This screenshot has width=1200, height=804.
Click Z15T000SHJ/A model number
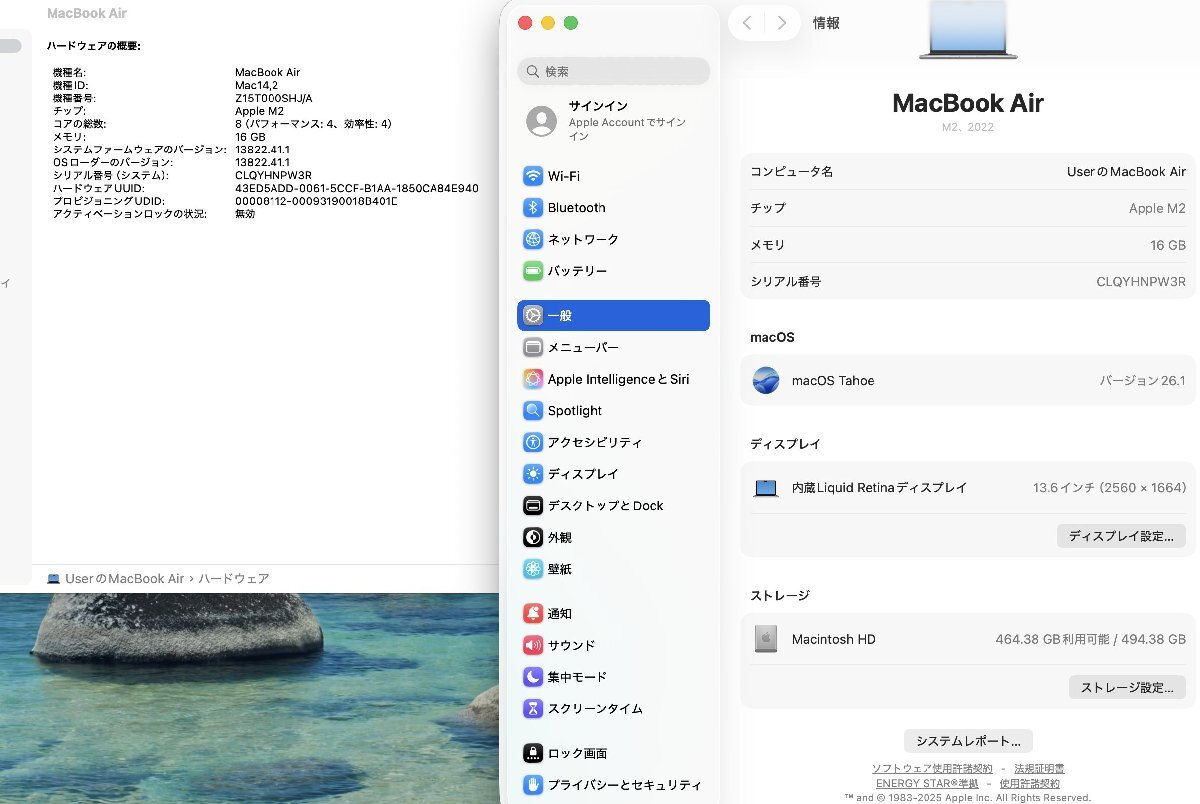coord(274,98)
